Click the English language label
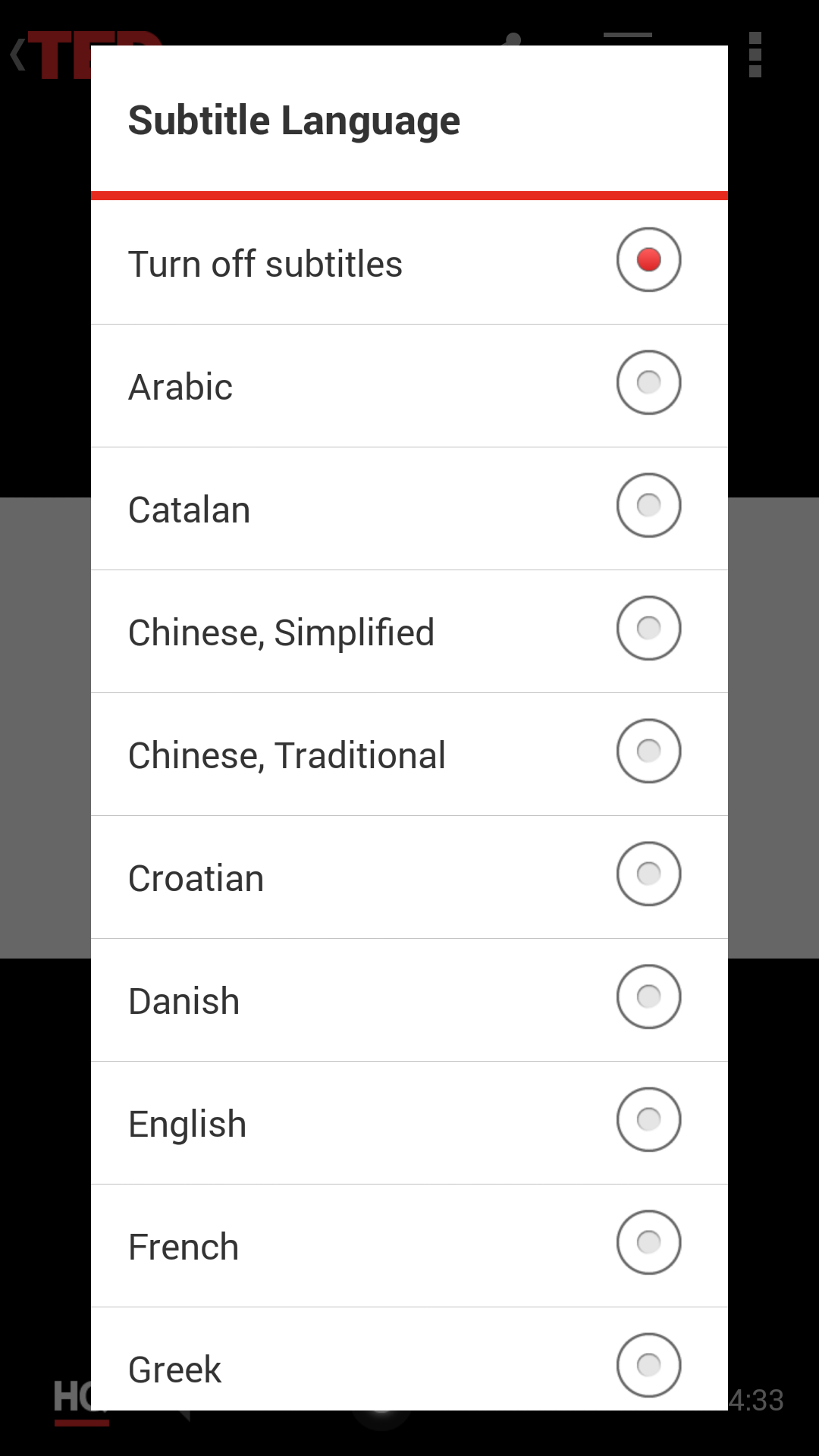This screenshot has width=819, height=1456. coord(187,1124)
